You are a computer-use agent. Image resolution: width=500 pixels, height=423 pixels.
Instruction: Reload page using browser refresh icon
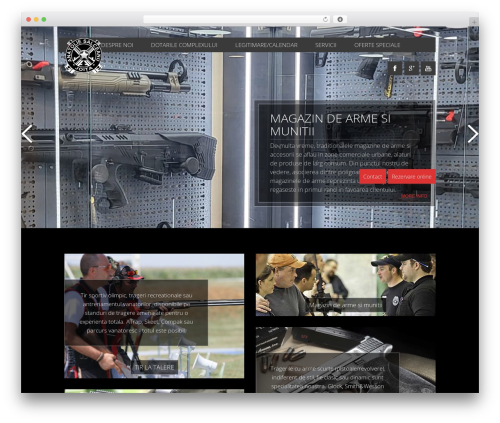click(x=325, y=19)
